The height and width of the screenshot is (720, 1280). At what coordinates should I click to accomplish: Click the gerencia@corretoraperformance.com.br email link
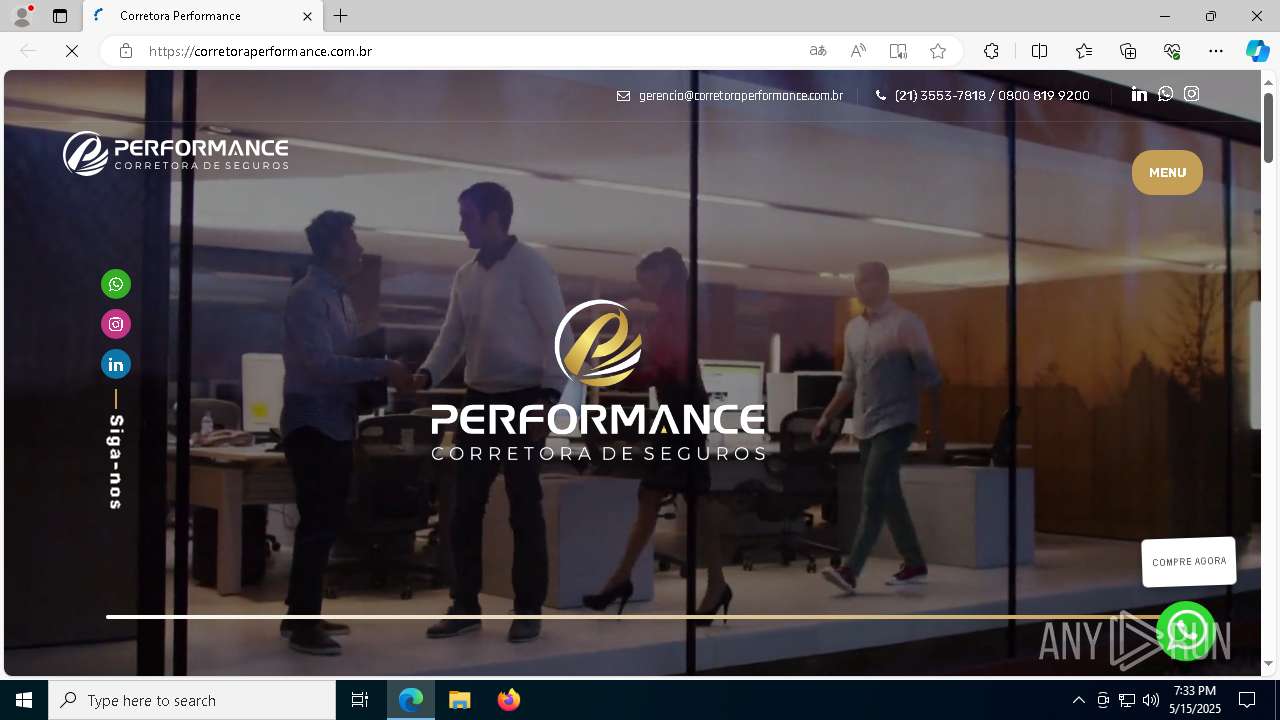(740, 96)
